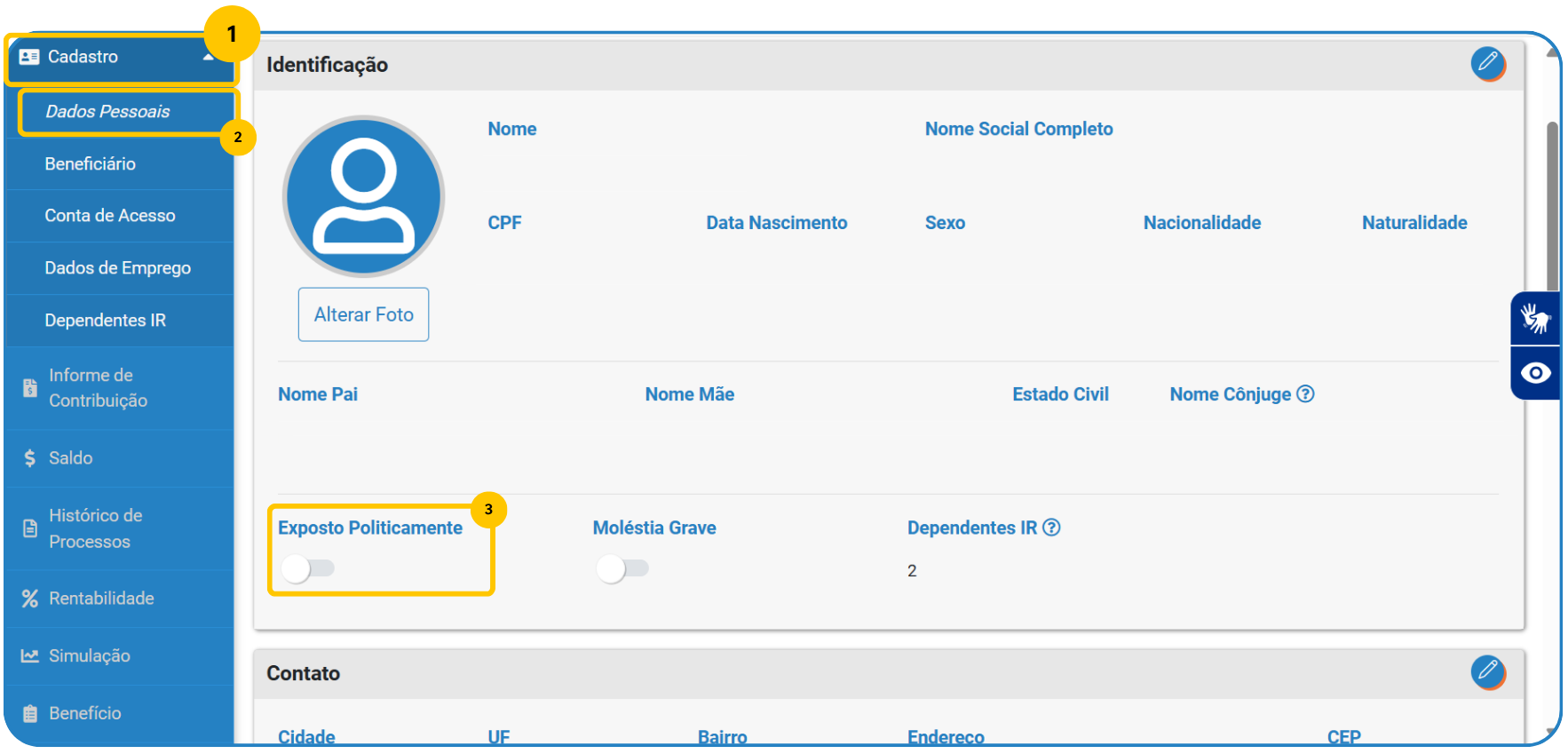
Task: Click the dollar sign Saldo icon
Action: pyautogui.click(x=30, y=458)
